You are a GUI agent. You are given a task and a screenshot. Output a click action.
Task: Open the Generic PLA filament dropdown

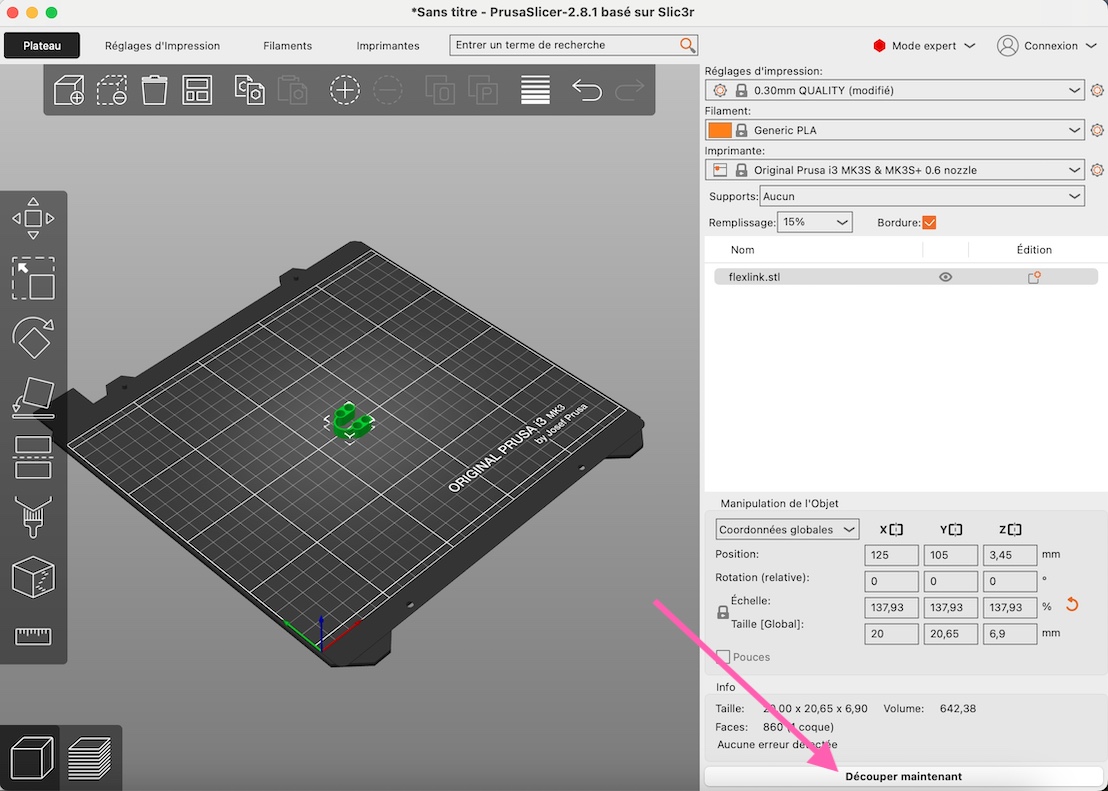coord(895,130)
